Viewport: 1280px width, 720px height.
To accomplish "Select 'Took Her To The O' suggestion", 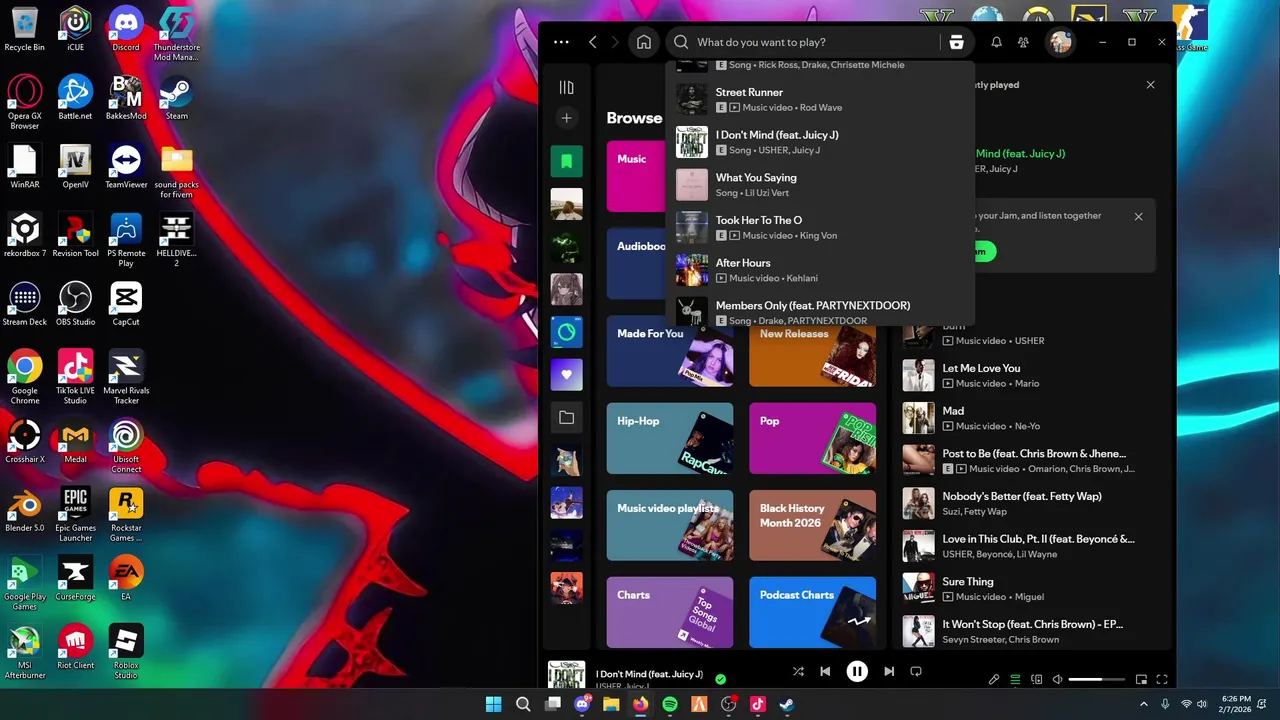I will (x=820, y=227).
